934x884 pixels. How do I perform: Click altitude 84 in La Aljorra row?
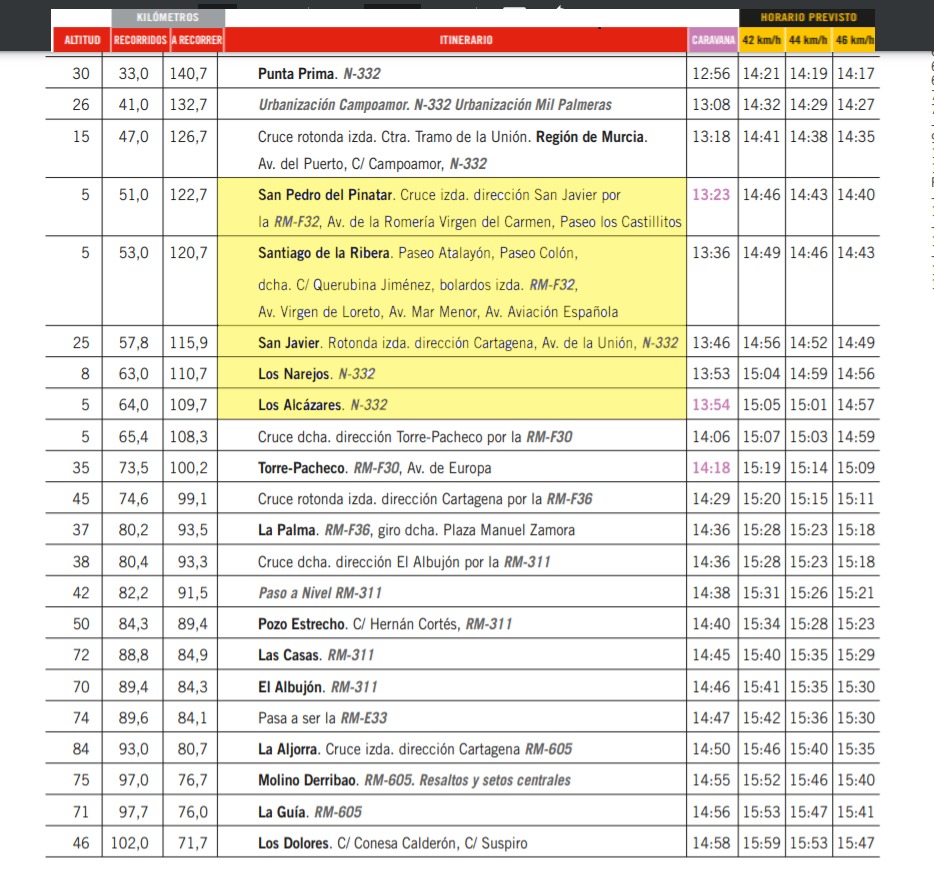pyautogui.click(x=81, y=749)
